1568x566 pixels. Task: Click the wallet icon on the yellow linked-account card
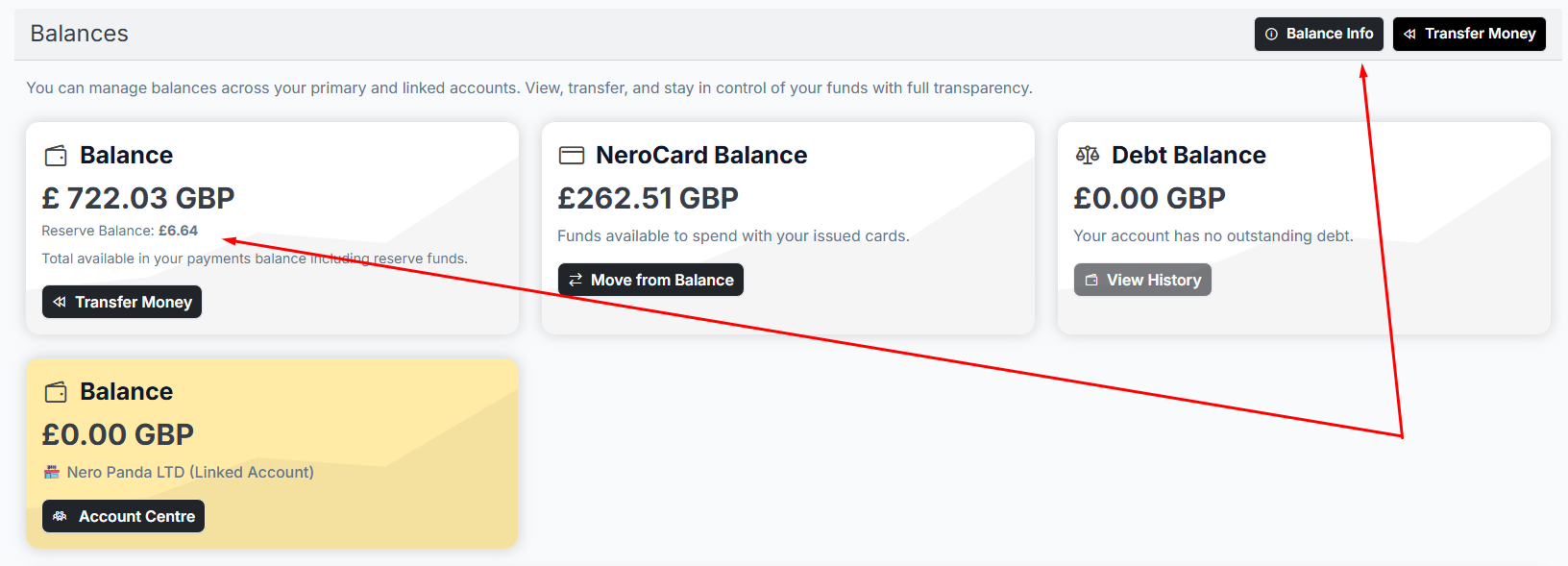[x=56, y=392]
